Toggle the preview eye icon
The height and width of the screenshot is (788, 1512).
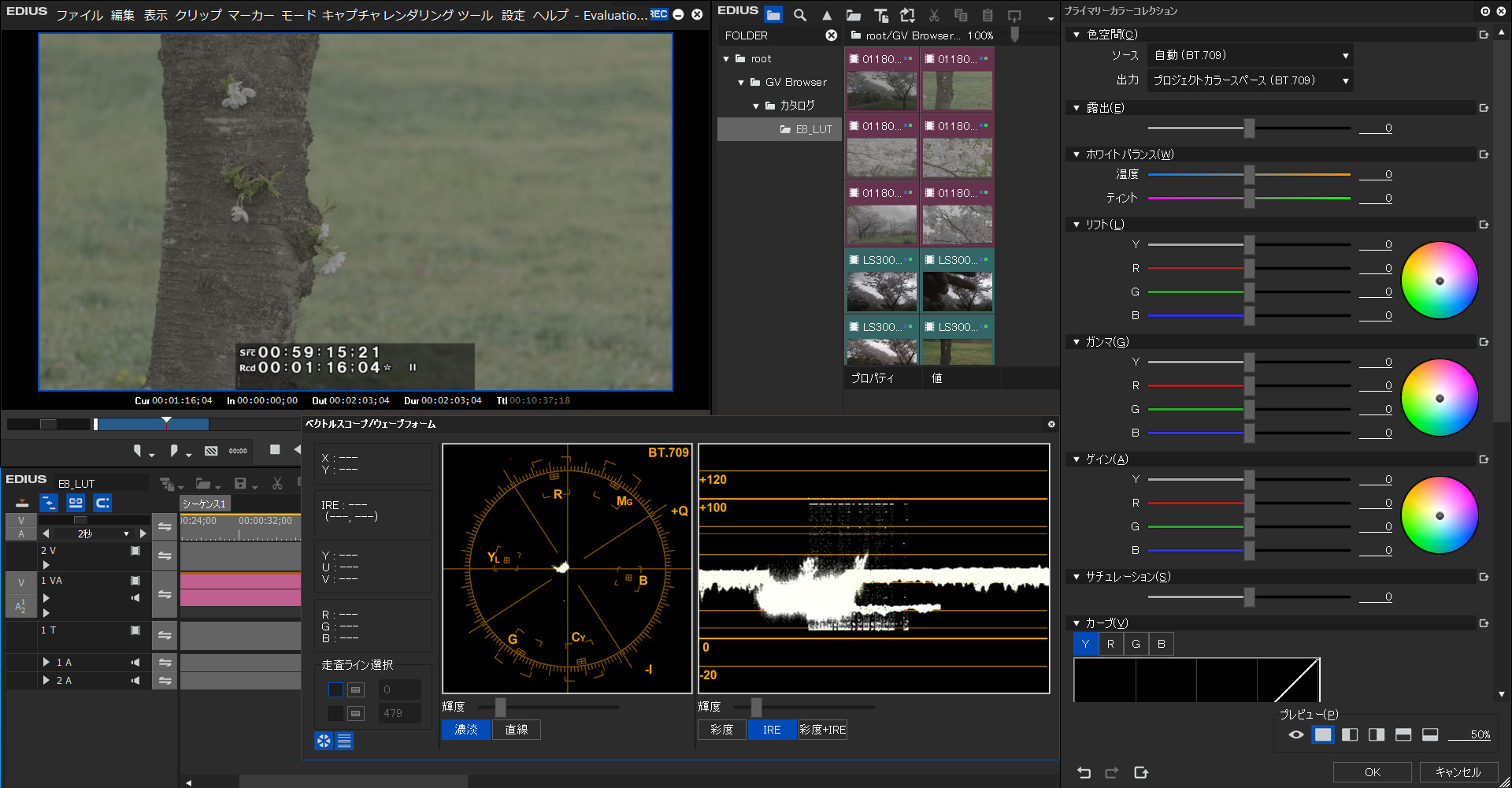click(x=1296, y=734)
